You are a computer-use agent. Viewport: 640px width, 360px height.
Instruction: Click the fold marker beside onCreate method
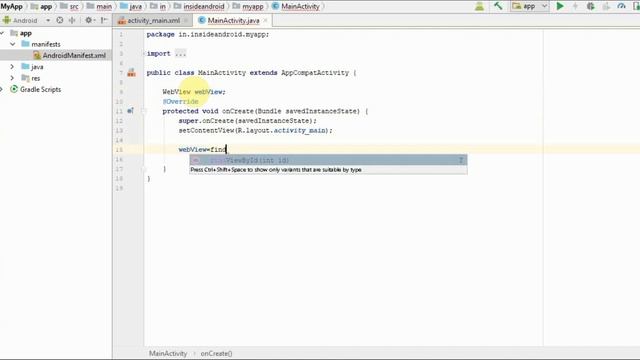coord(144,111)
